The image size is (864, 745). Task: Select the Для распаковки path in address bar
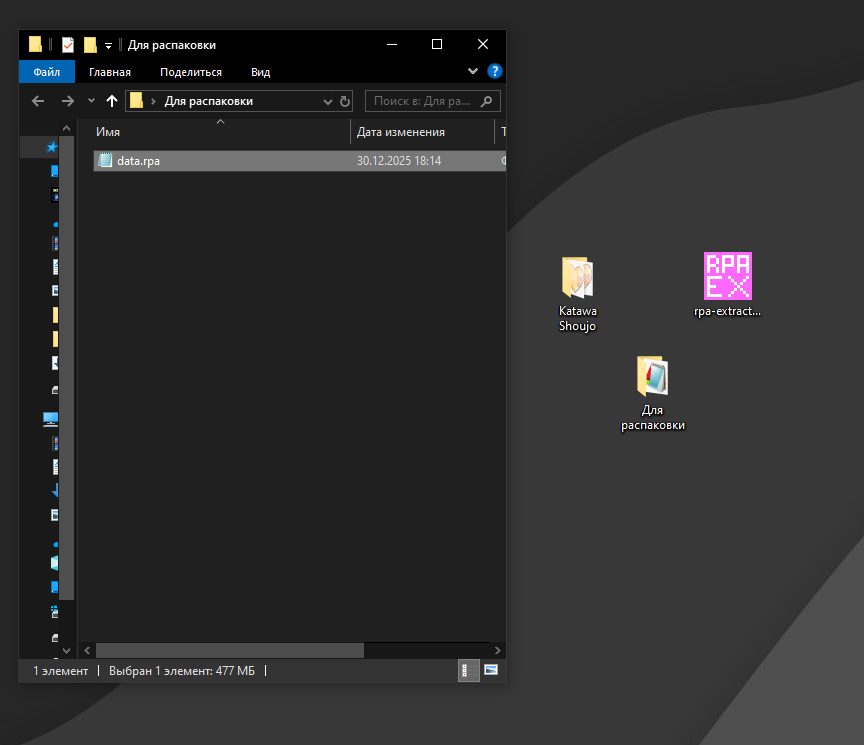click(x=209, y=101)
